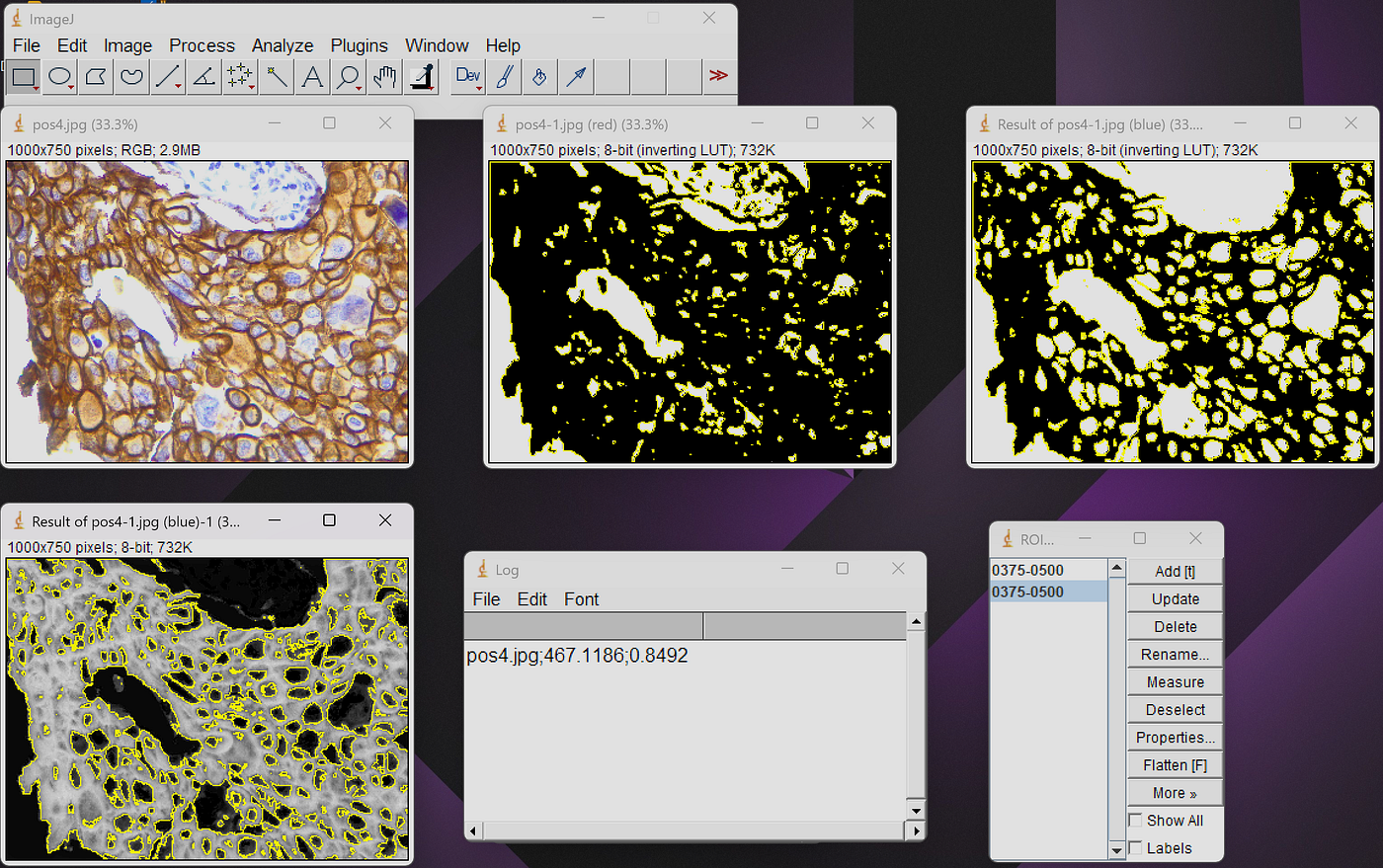Select the Freehand selection tool

click(129, 76)
